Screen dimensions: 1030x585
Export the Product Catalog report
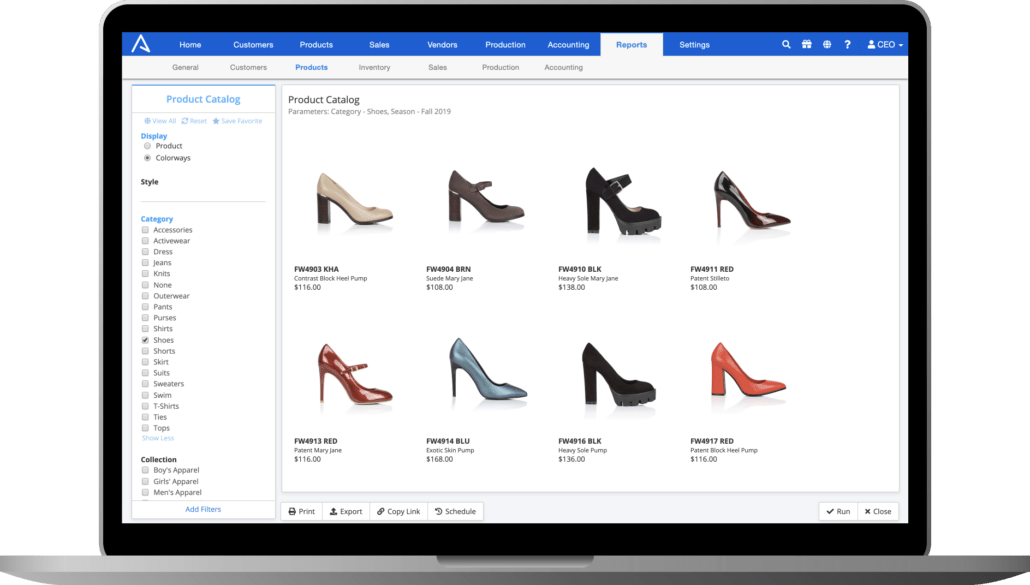click(x=345, y=511)
